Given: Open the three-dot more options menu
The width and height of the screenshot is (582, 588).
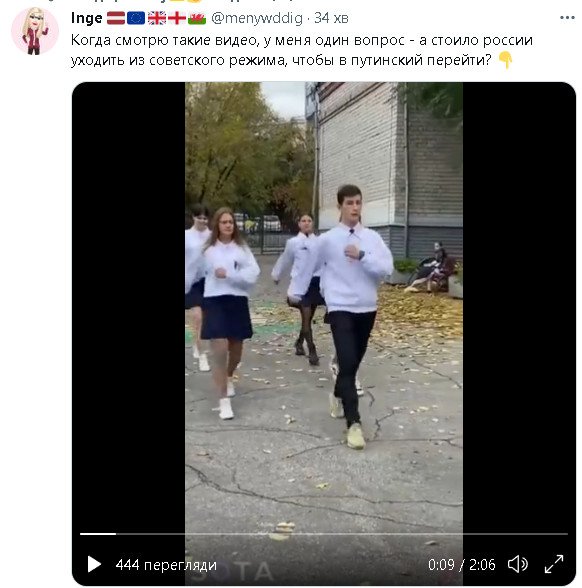Looking at the screenshot, I should [x=567, y=18].
